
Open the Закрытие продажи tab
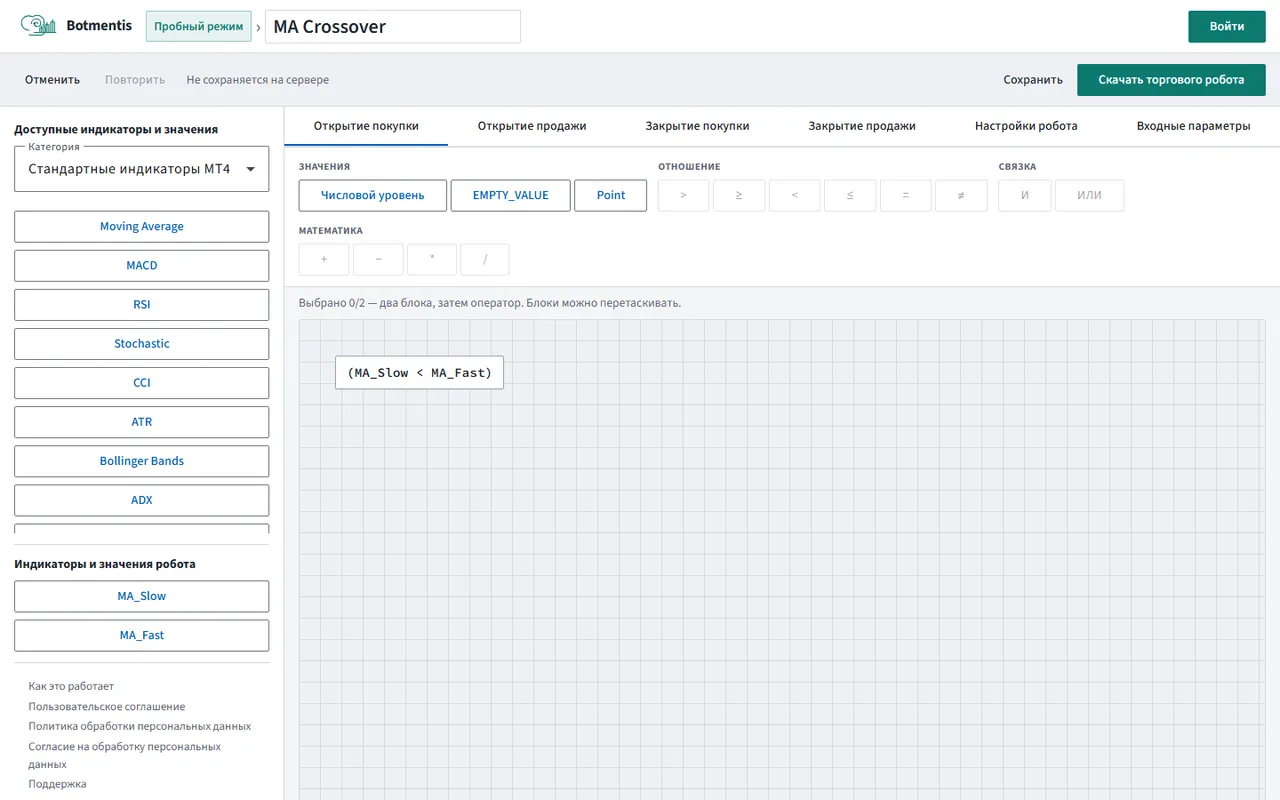pyautogui.click(x=862, y=126)
